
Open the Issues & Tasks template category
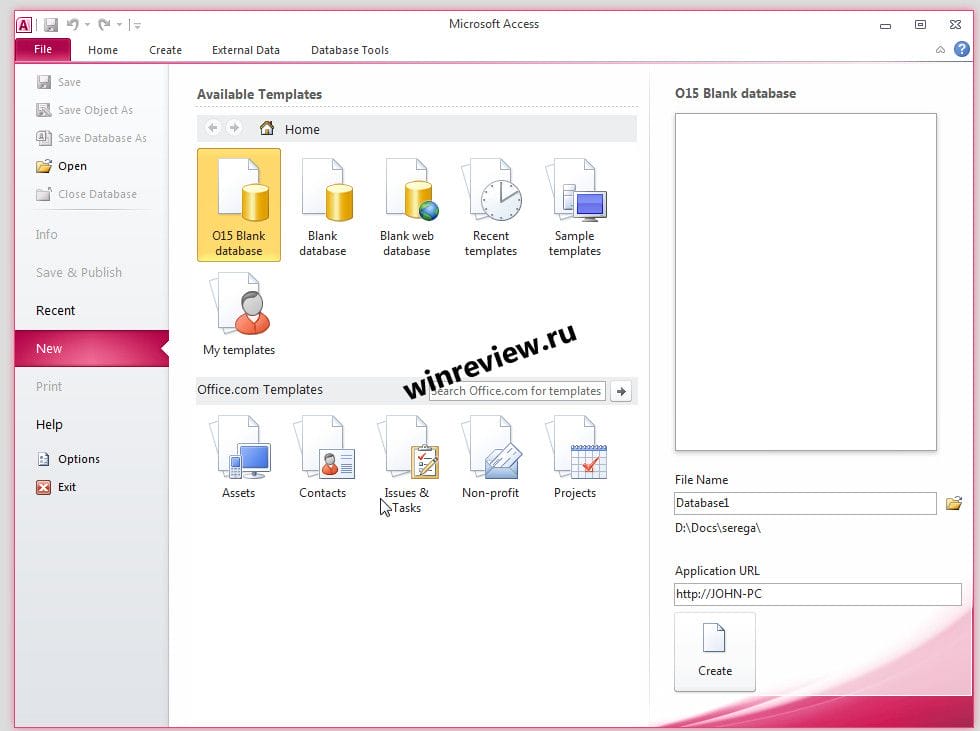407,465
